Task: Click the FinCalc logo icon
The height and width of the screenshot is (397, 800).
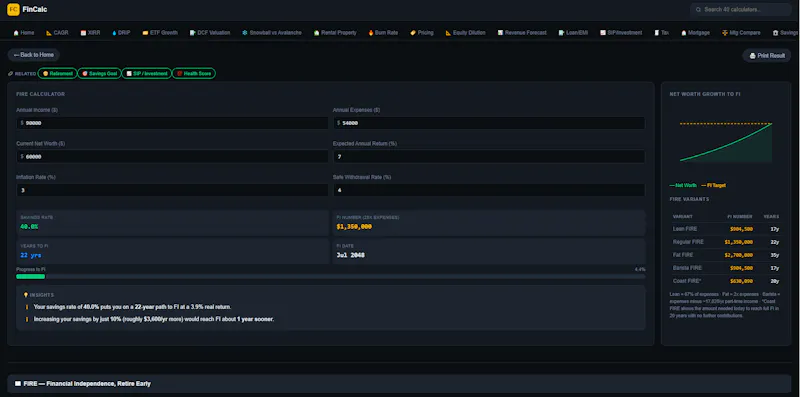Action: pyautogui.click(x=13, y=9)
